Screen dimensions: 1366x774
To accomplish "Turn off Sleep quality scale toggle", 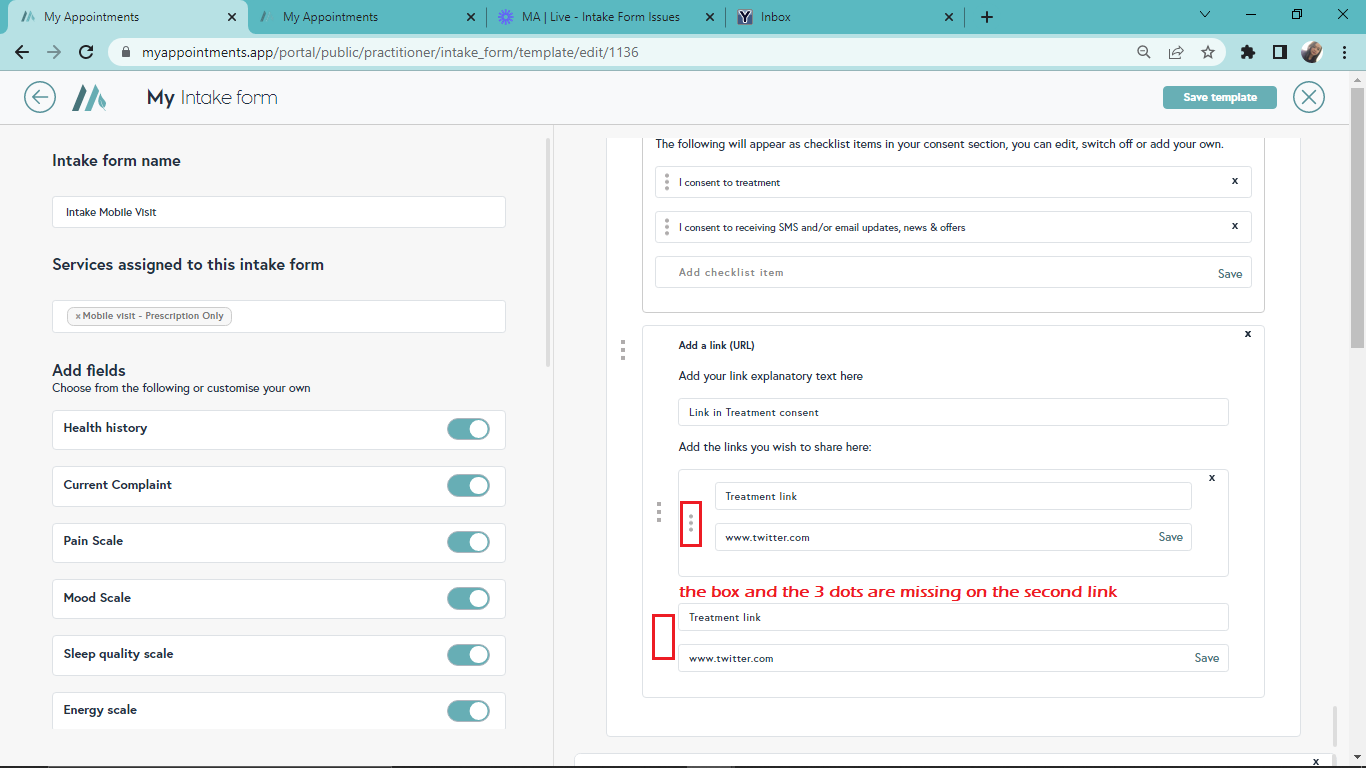I will point(468,655).
